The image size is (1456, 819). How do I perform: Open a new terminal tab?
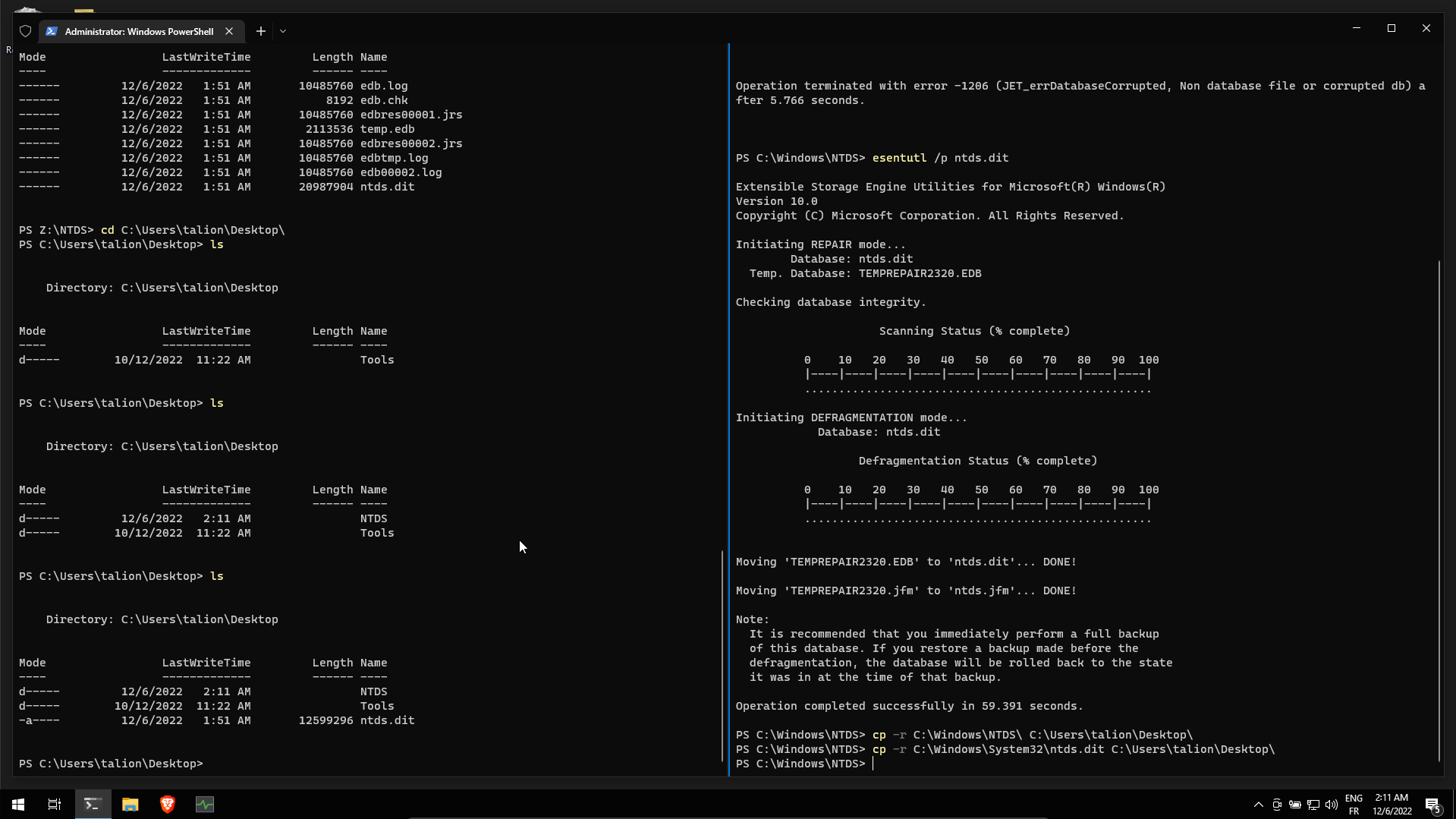pyautogui.click(x=260, y=31)
